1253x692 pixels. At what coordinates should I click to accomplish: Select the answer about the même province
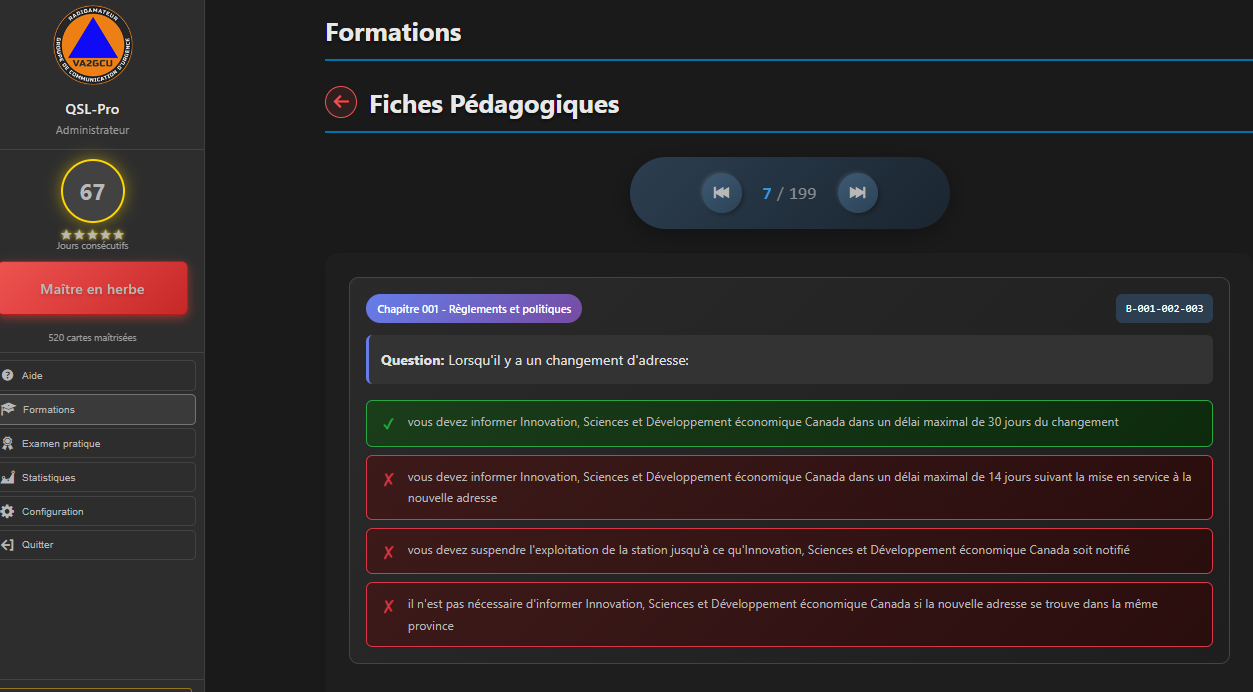789,615
